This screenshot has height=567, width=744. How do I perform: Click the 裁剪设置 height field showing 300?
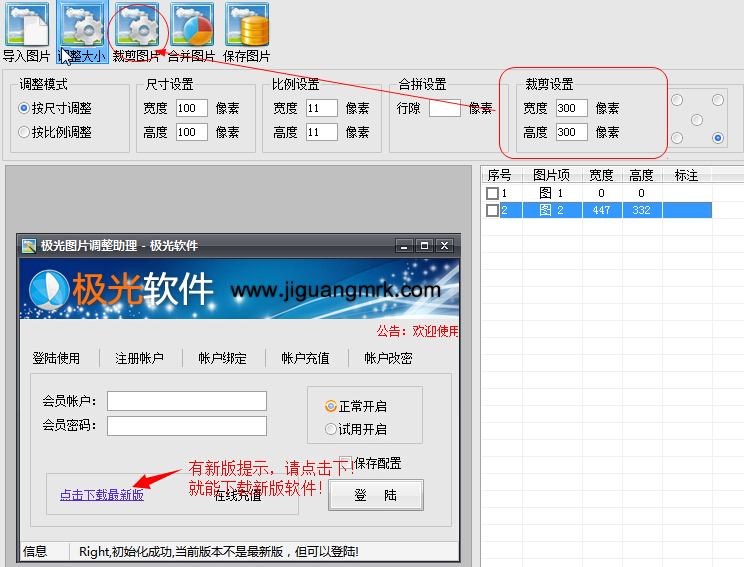(x=572, y=132)
